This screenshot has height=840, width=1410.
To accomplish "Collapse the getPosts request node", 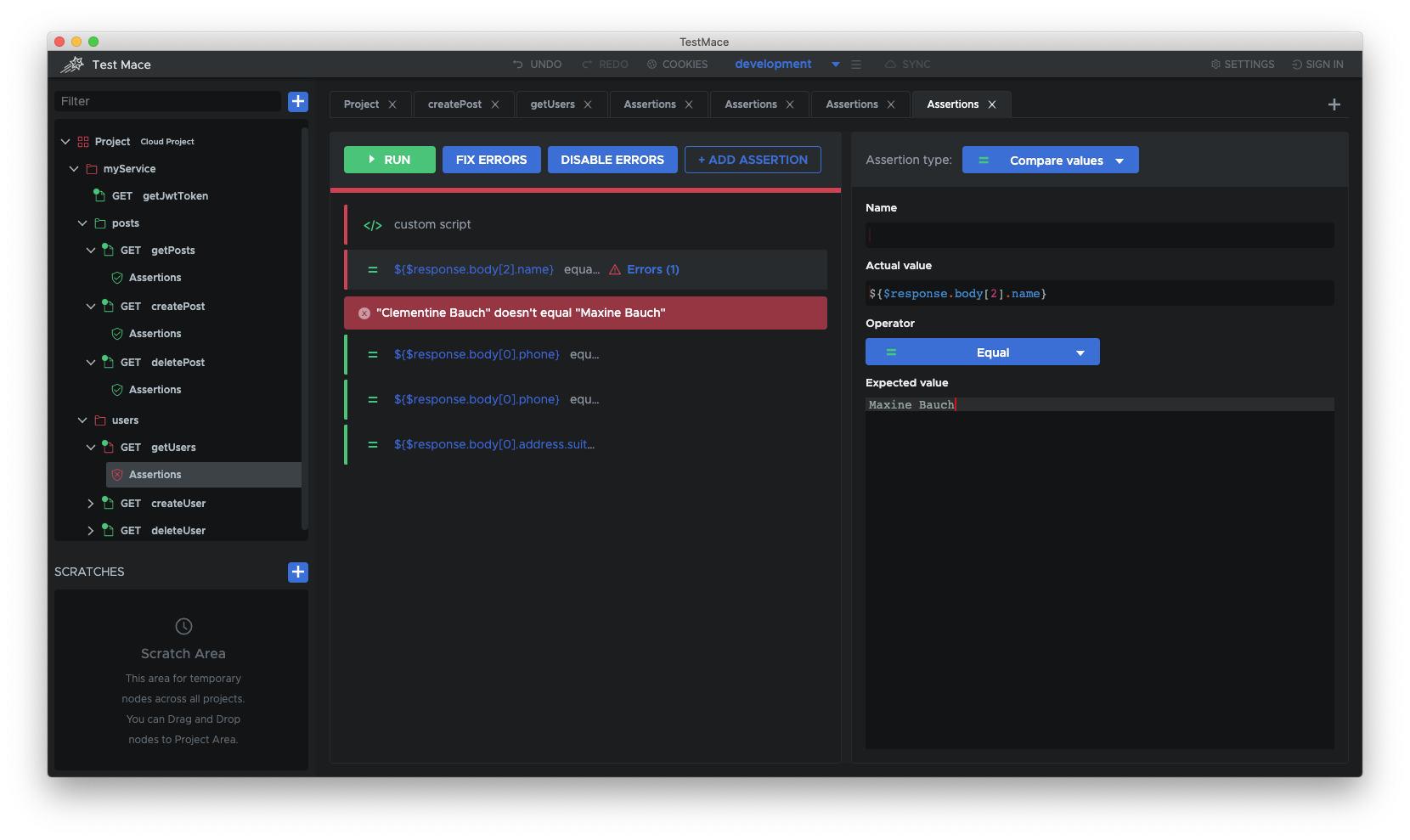I will click(91, 251).
